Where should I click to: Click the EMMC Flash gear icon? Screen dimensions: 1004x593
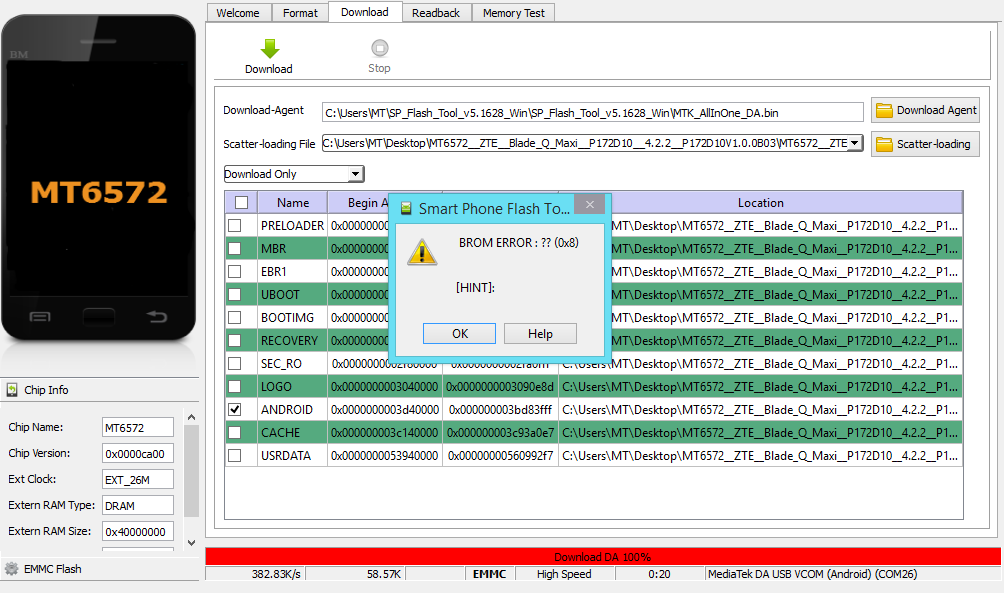point(12,569)
